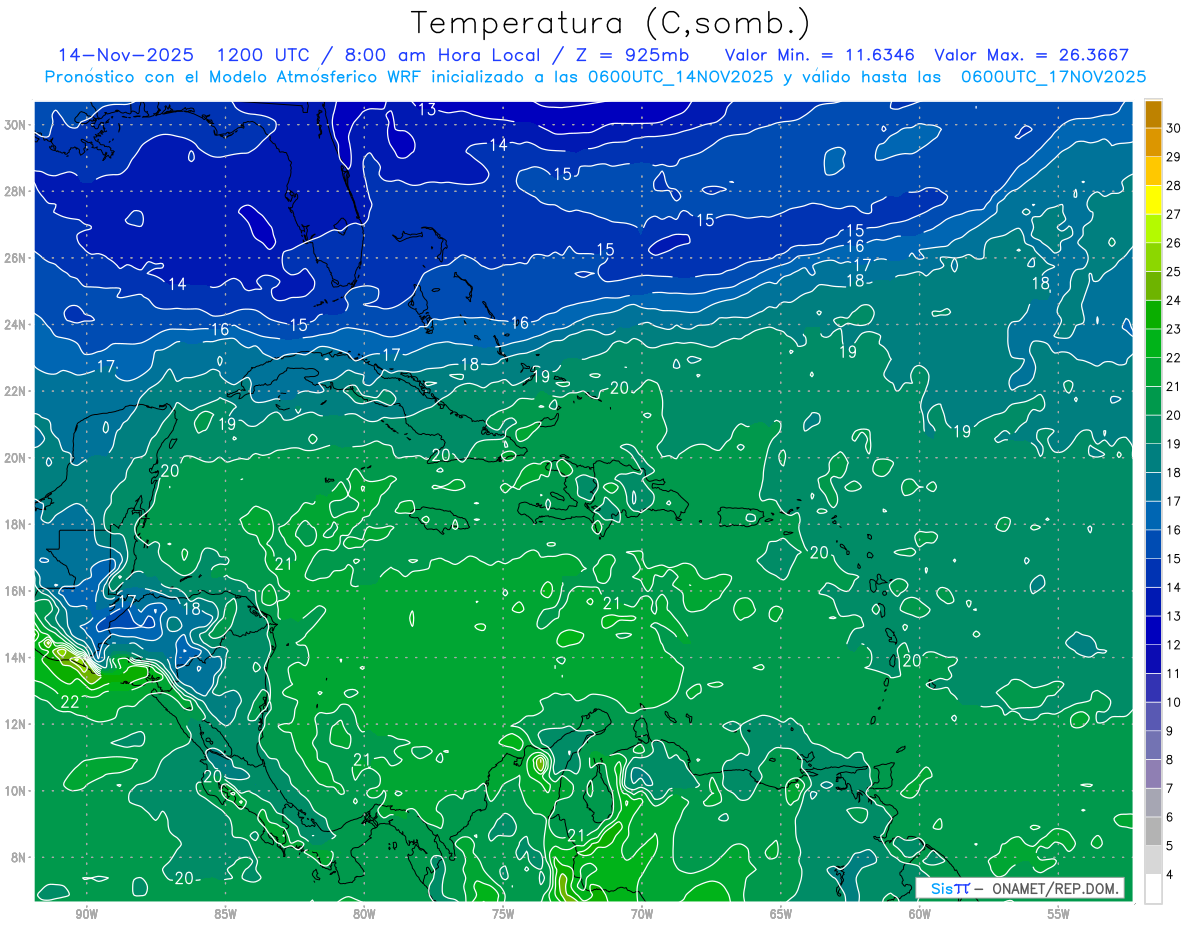Click the '30N' latitude axis label
The width and height of the screenshot is (1200, 927).
pyautogui.click(x=17, y=125)
